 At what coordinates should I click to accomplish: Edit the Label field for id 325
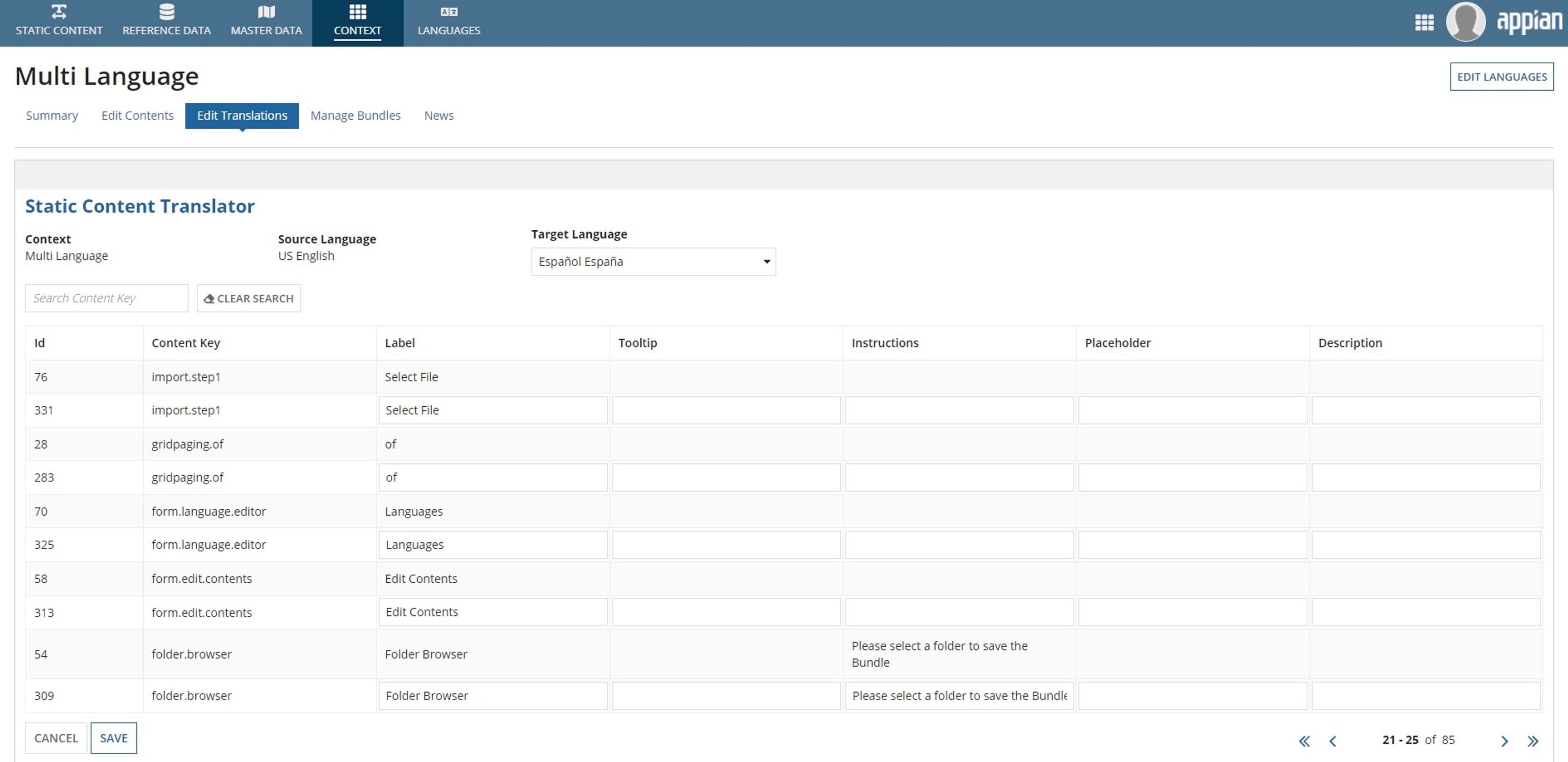click(x=492, y=545)
